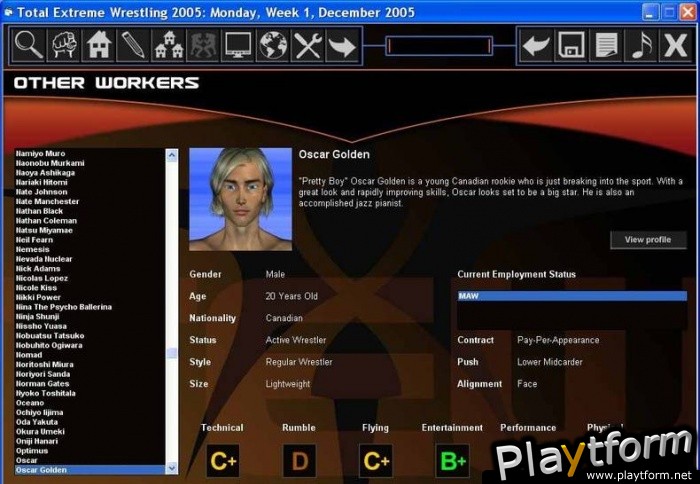Select Nikki Power in worker list
Screen dimensions: 700x484
click(90, 298)
